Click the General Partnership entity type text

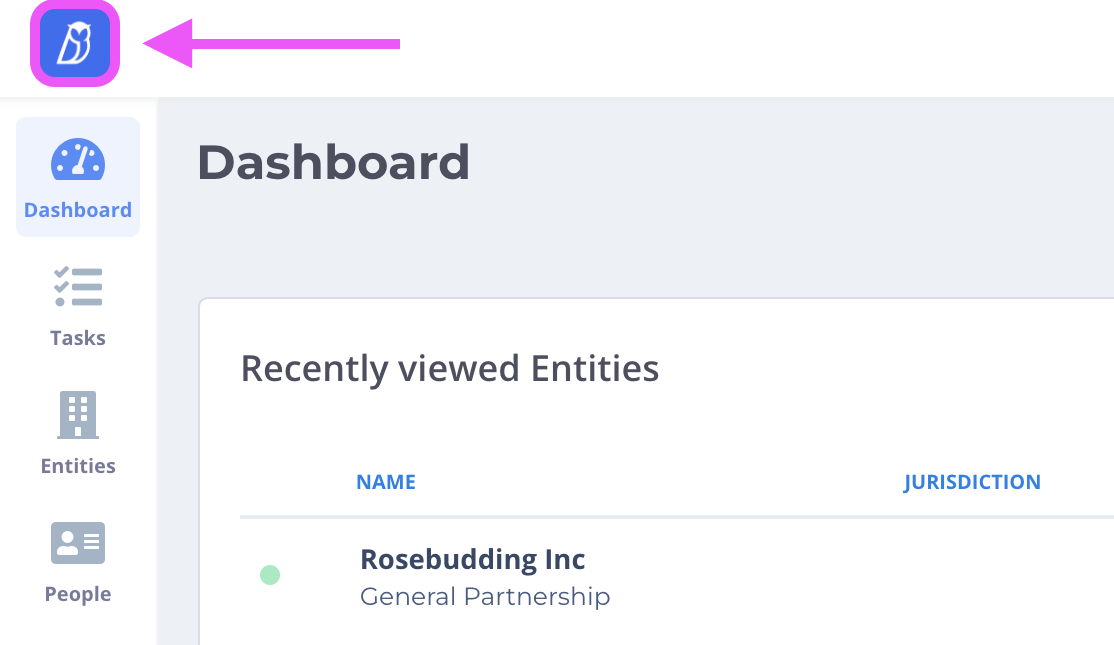pyautogui.click(x=485, y=597)
